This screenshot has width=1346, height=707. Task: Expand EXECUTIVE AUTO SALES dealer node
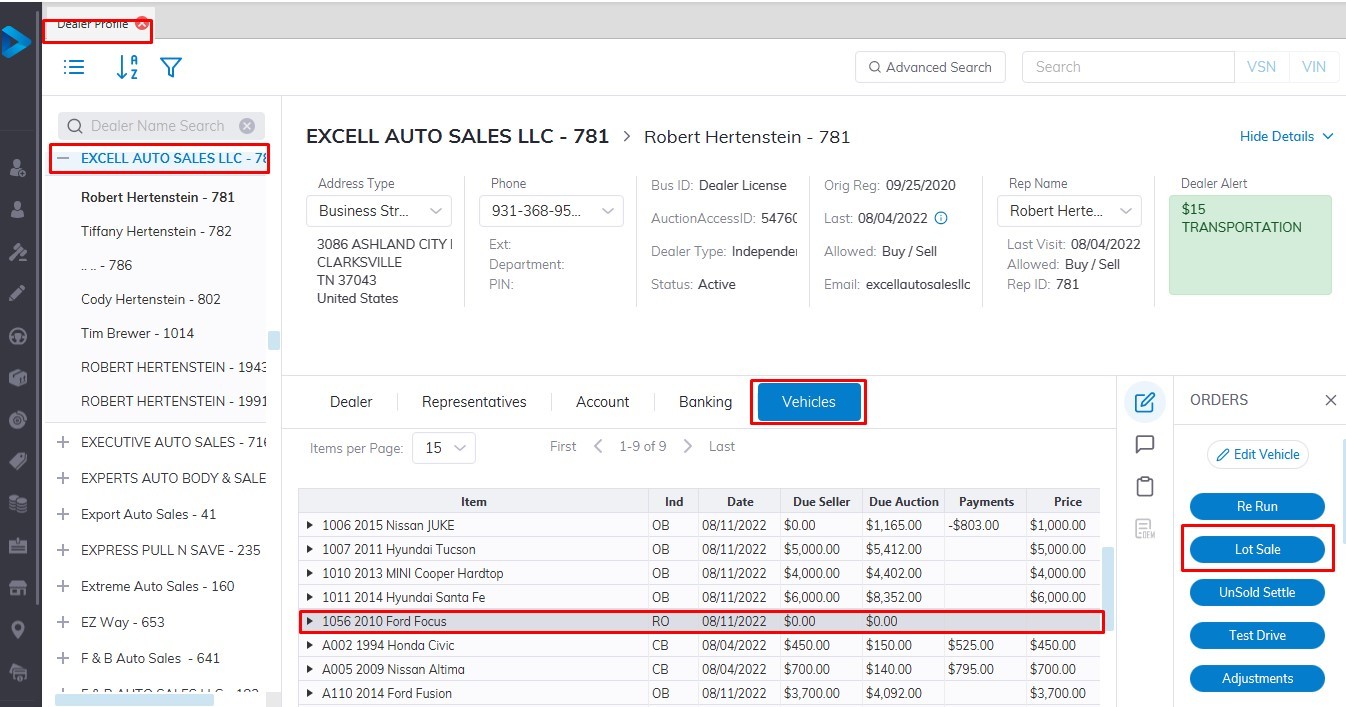pos(63,442)
